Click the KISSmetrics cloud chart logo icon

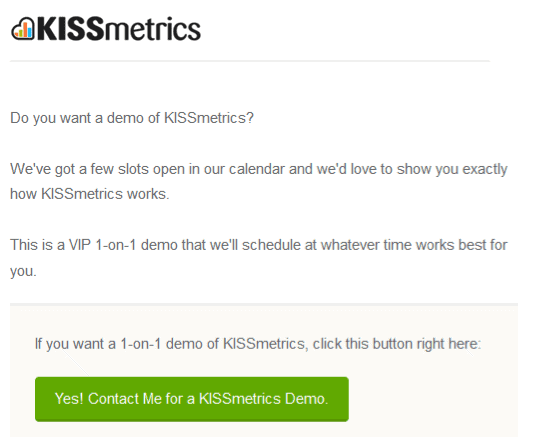pos(23,29)
